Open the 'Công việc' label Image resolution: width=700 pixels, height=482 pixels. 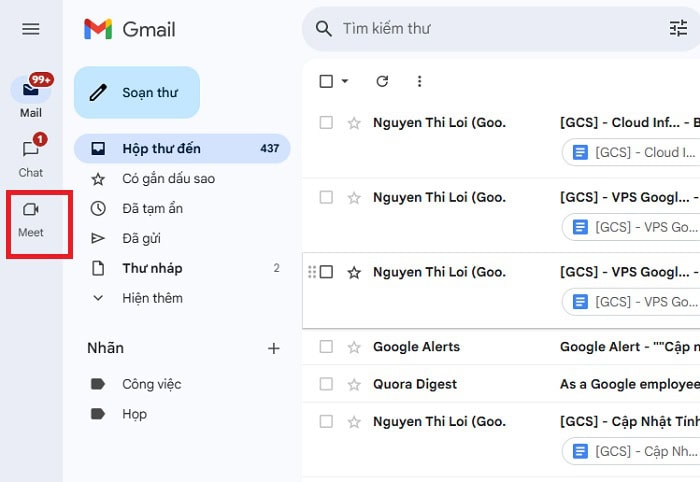point(151,384)
